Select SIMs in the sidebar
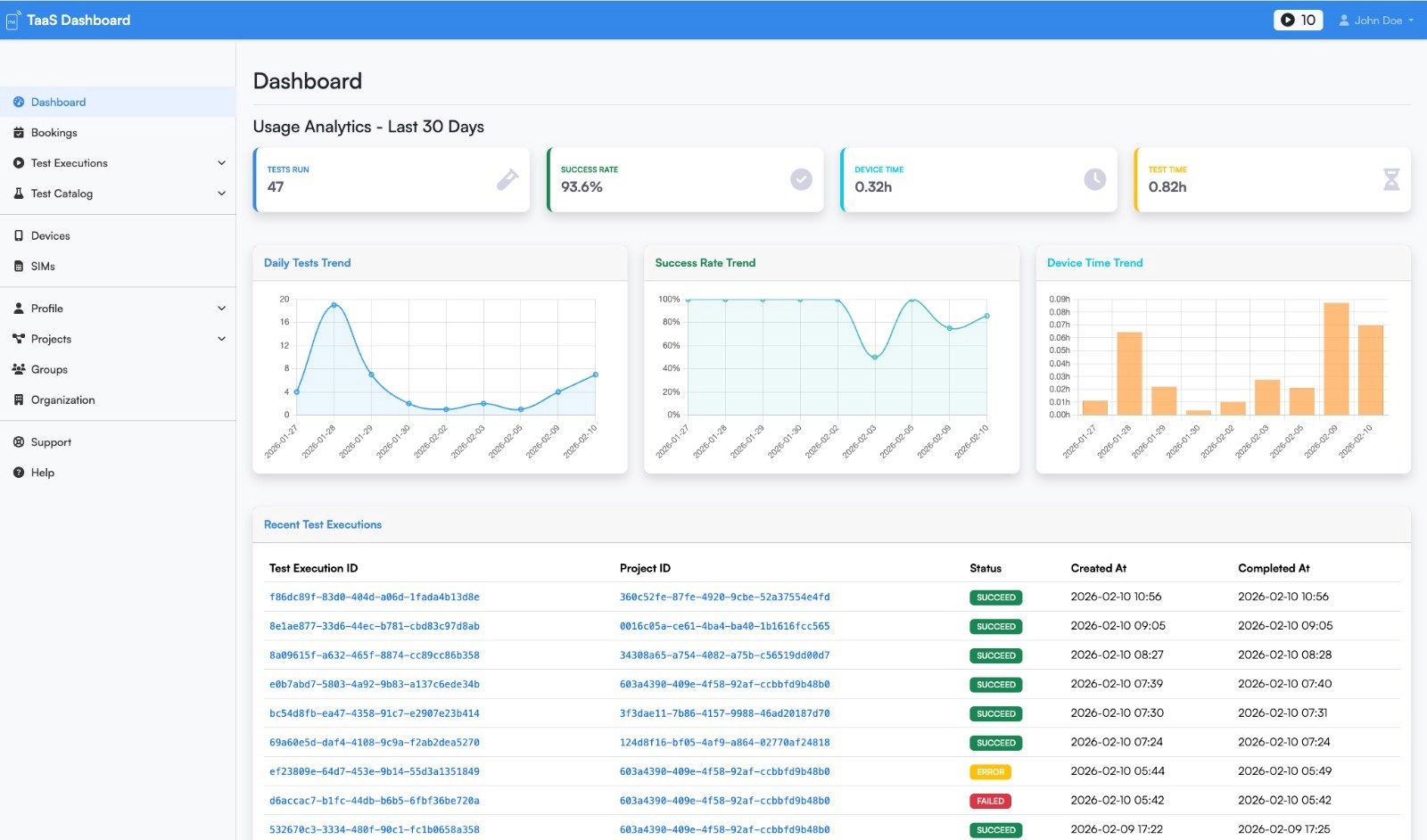This screenshot has width=1427, height=840. coord(118,267)
